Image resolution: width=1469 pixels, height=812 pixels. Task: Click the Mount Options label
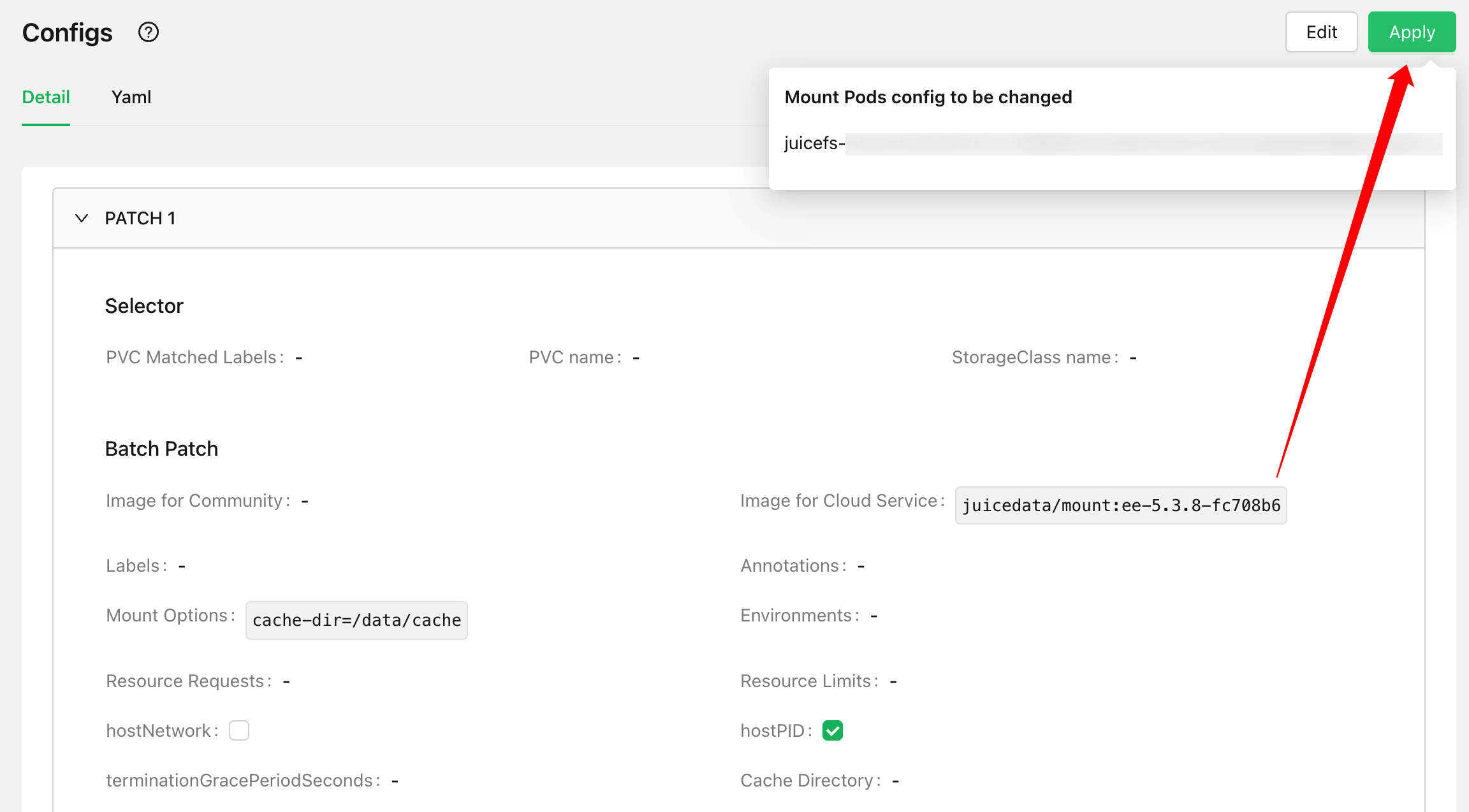170,615
